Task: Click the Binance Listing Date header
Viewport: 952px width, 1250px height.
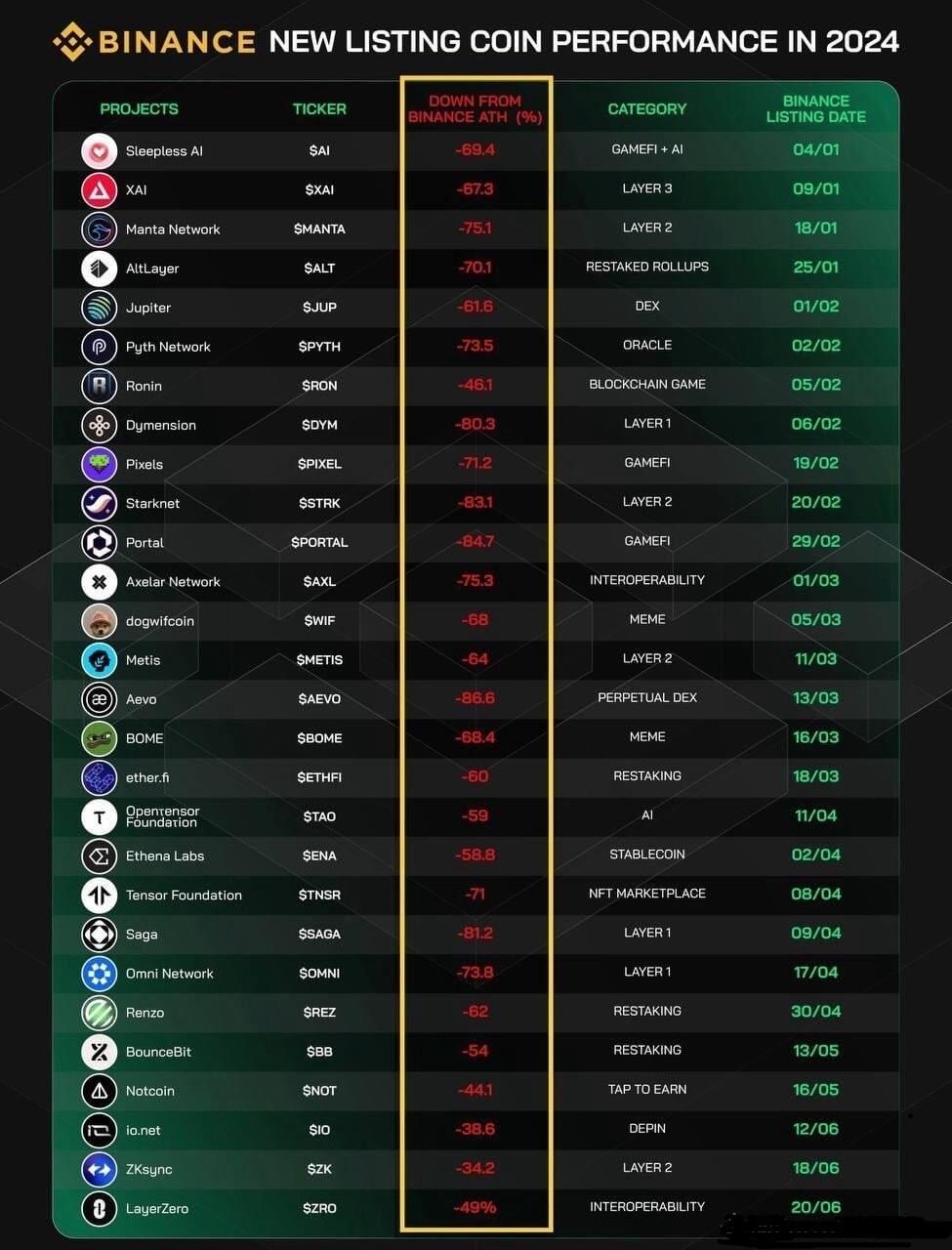Action: click(816, 108)
